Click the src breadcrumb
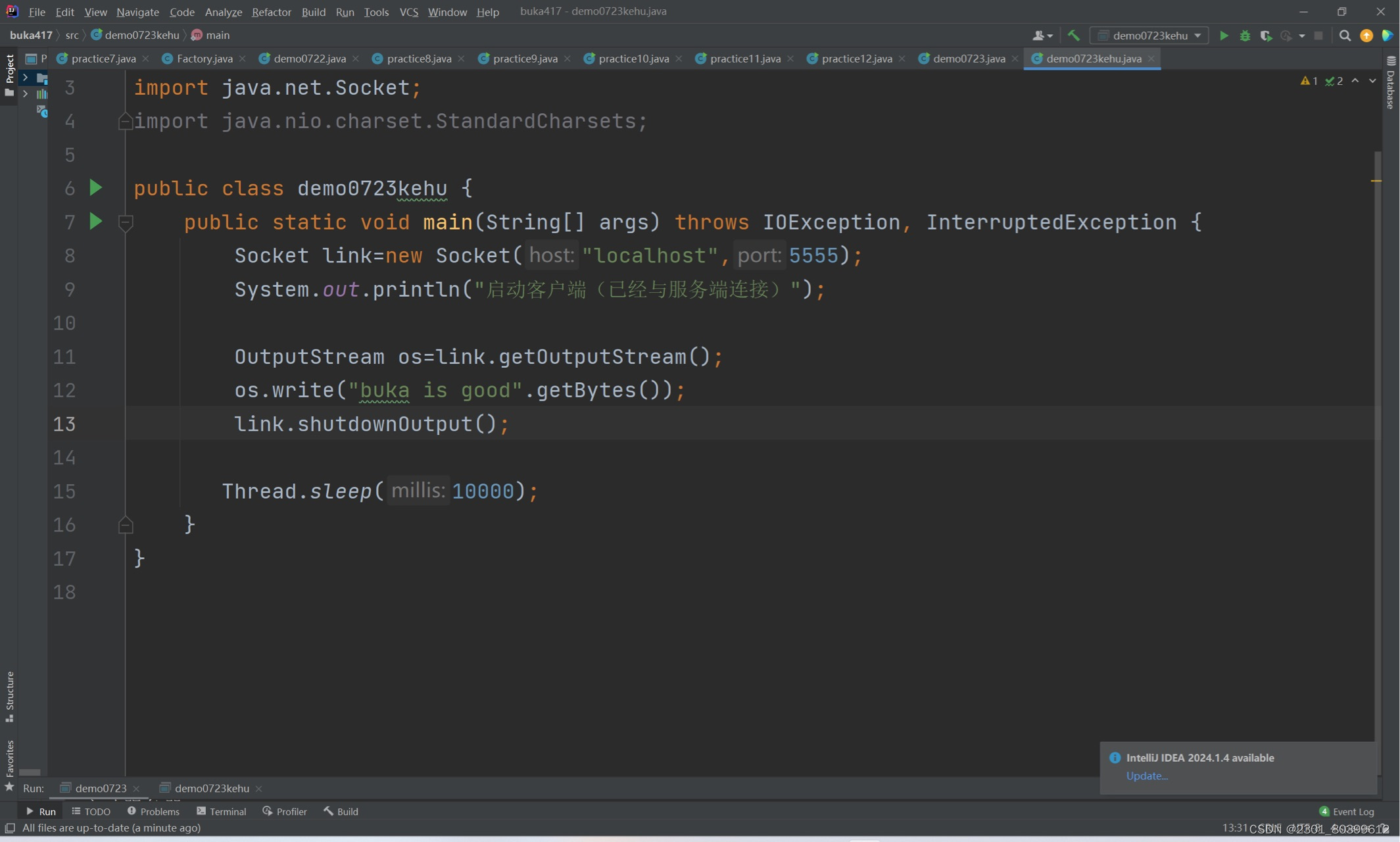 pos(72,36)
